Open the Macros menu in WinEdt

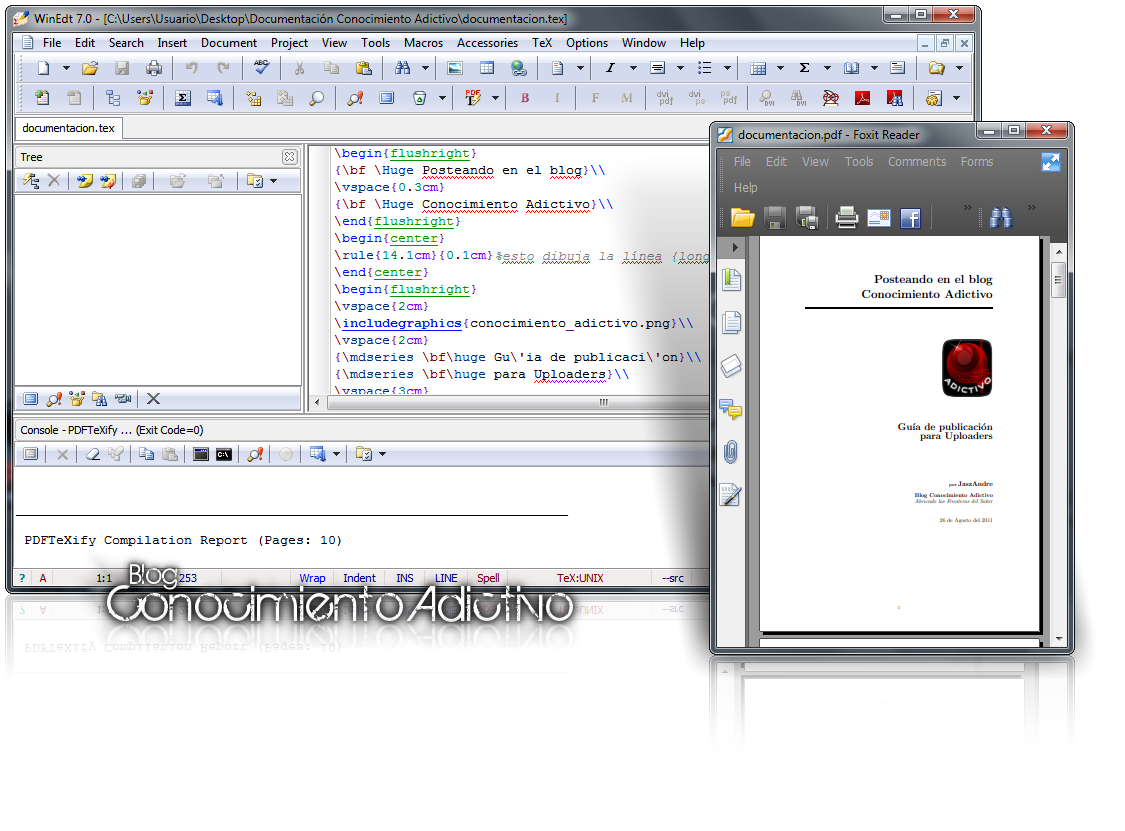pyautogui.click(x=423, y=43)
